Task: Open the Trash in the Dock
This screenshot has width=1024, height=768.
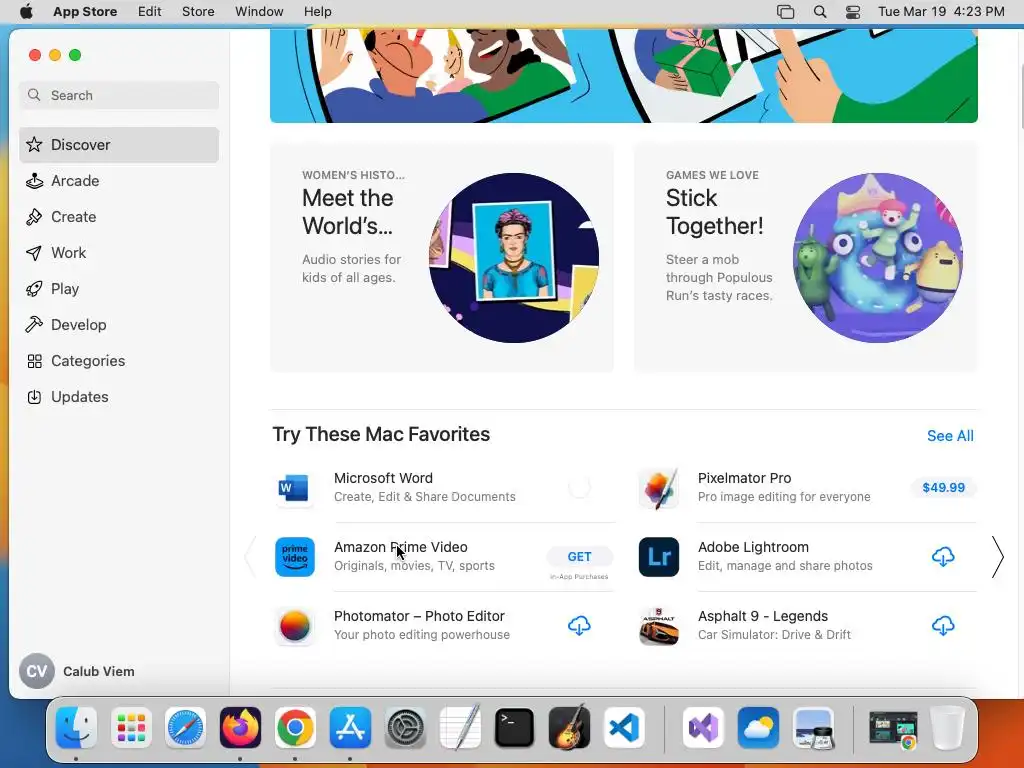Action: pos(947,728)
